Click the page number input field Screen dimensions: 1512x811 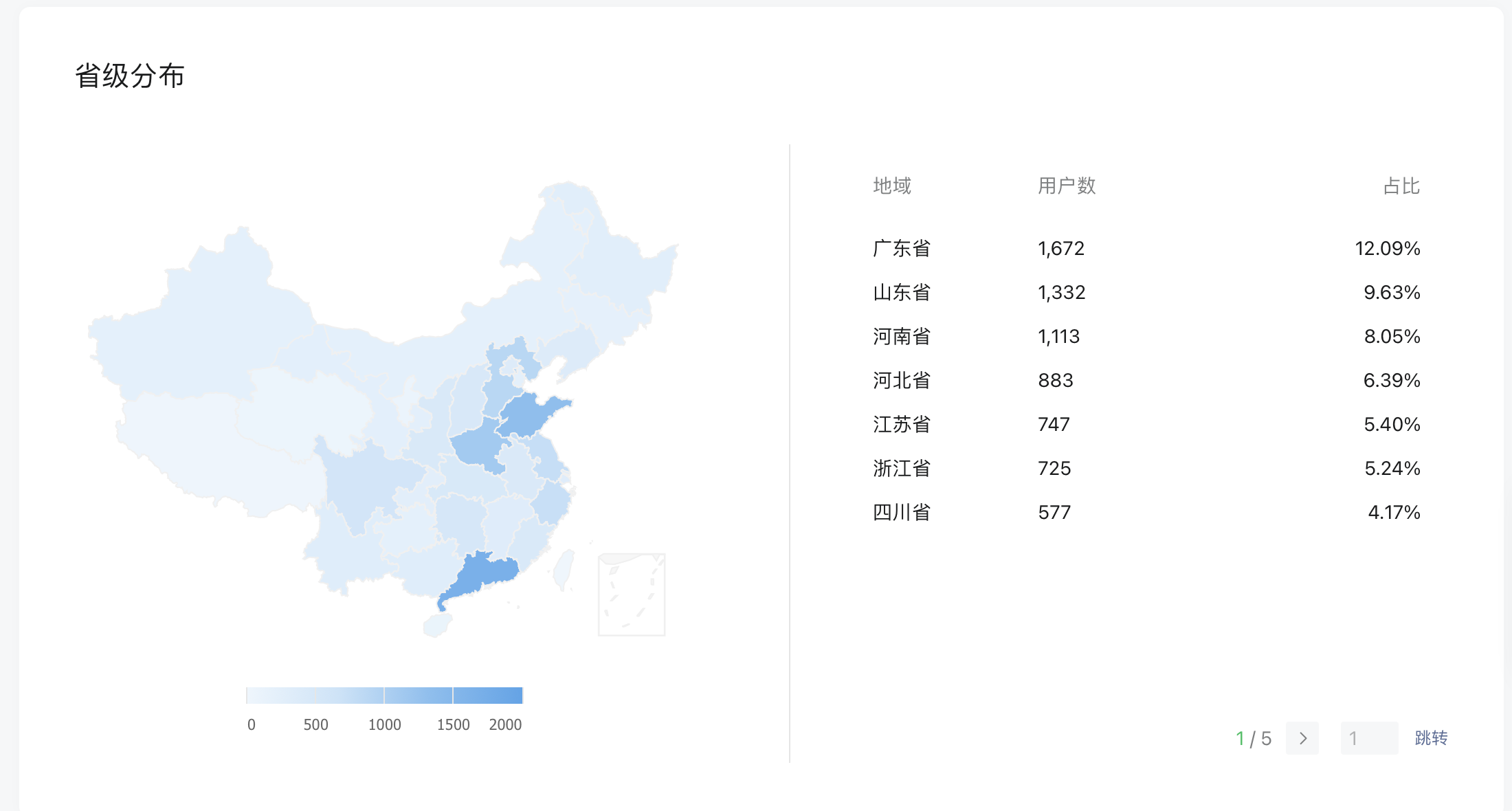1368,738
